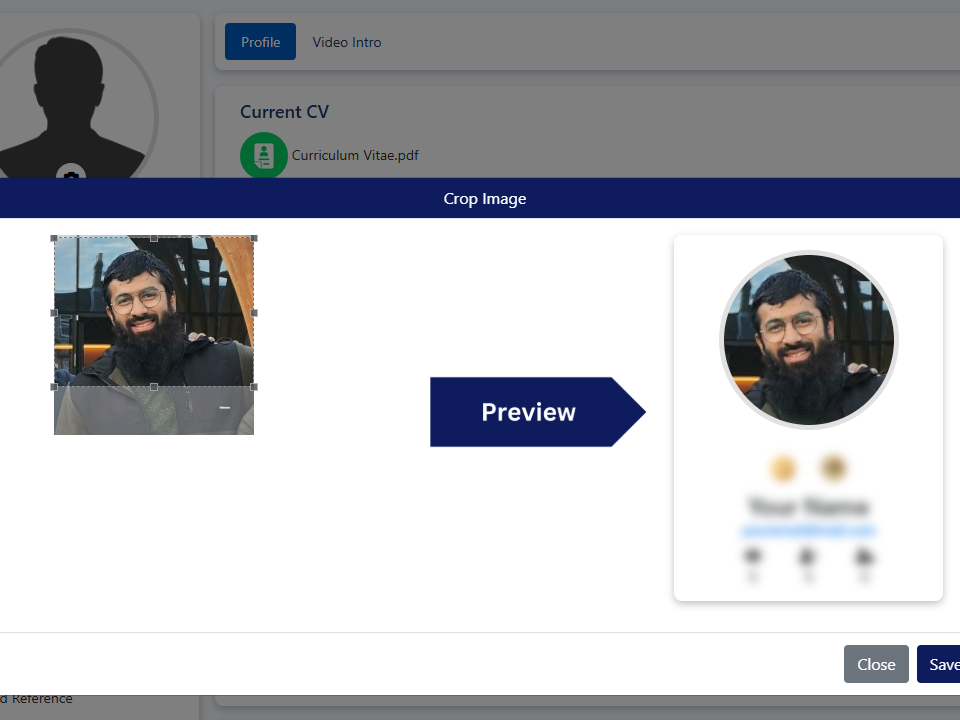The width and height of the screenshot is (960, 720).
Task: Click the green CV document icon
Action: coord(263,155)
